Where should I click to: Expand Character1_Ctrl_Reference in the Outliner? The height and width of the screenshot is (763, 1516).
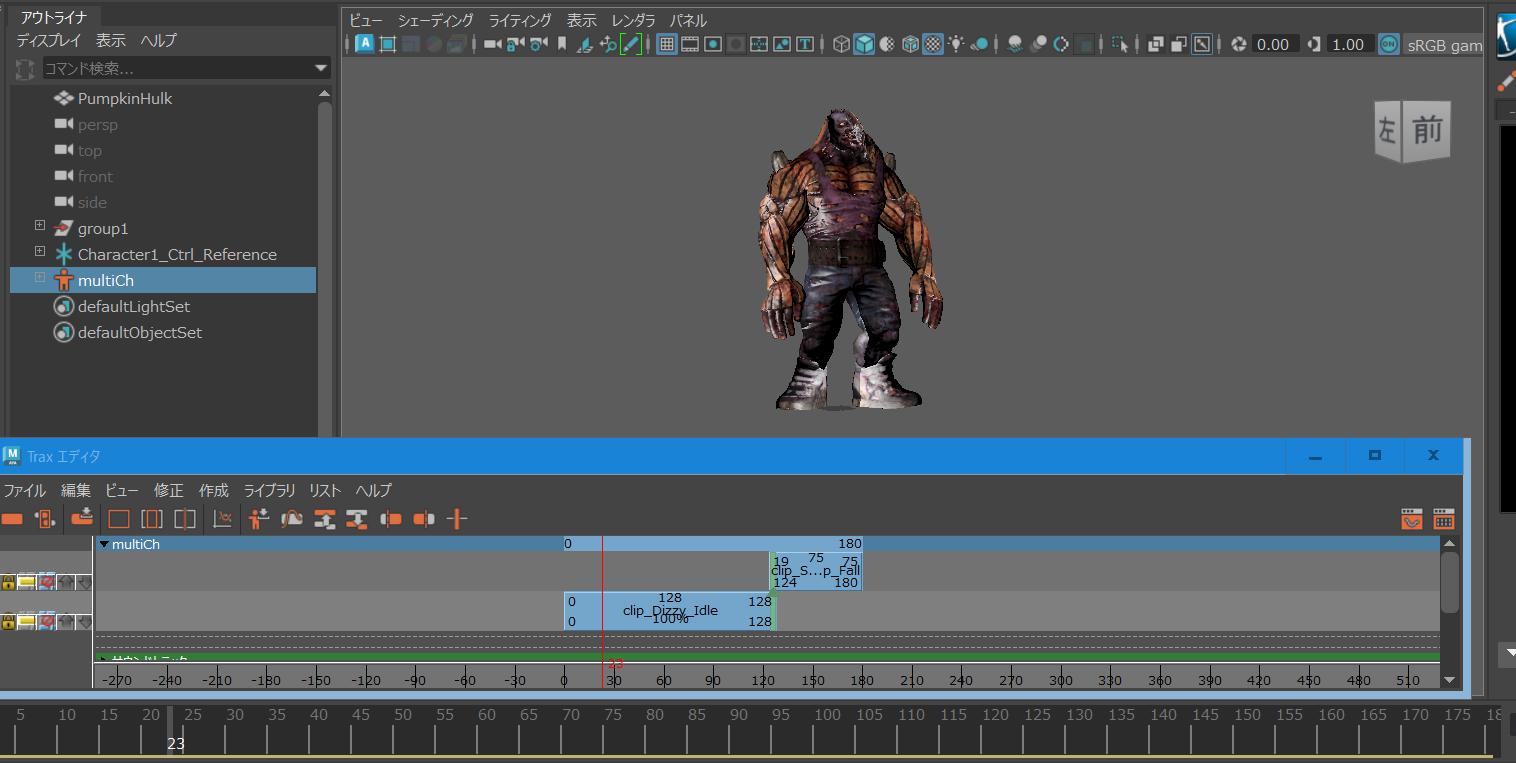40,252
